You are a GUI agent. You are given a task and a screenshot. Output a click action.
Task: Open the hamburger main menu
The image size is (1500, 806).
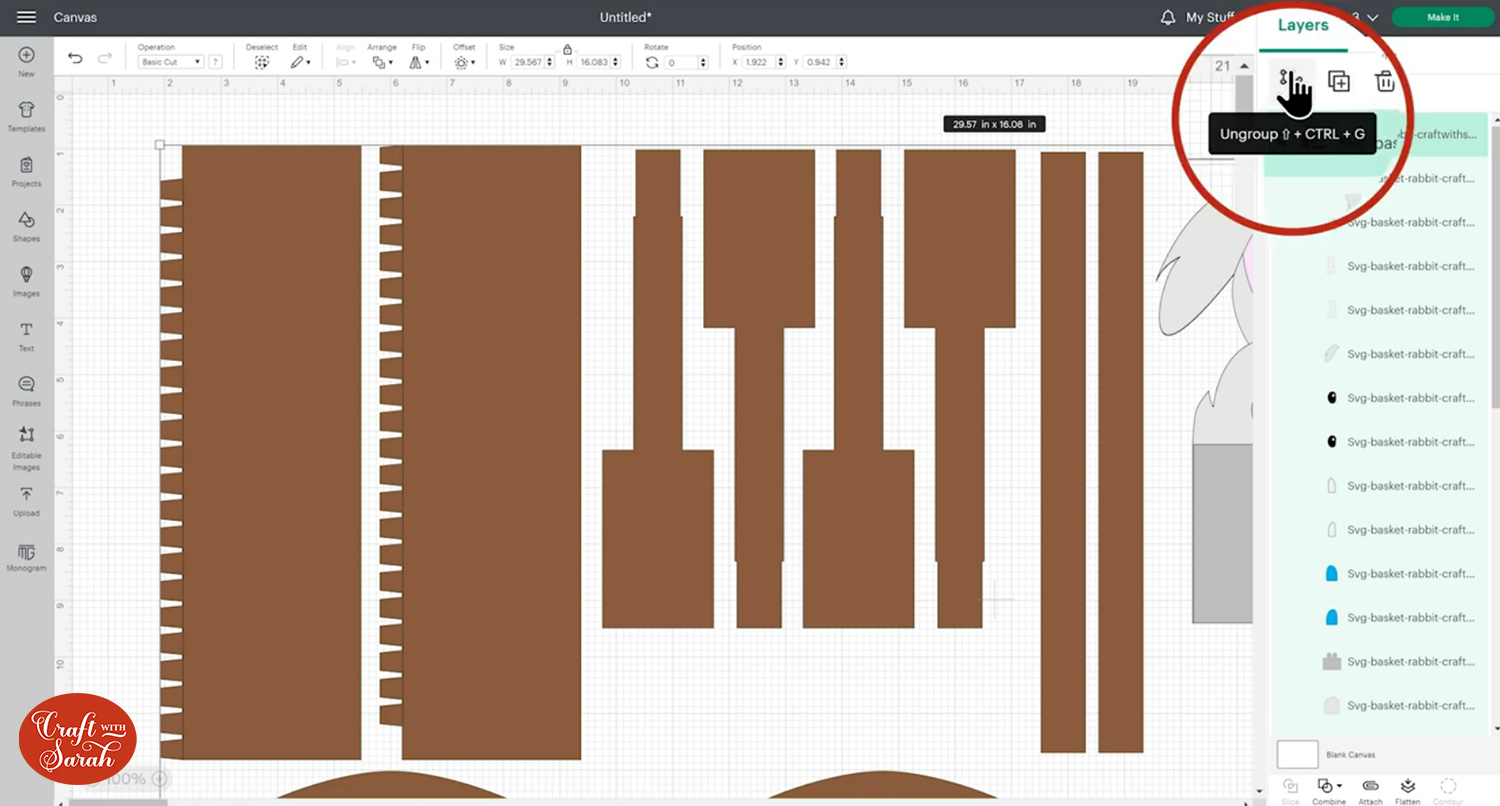coord(27,17)
